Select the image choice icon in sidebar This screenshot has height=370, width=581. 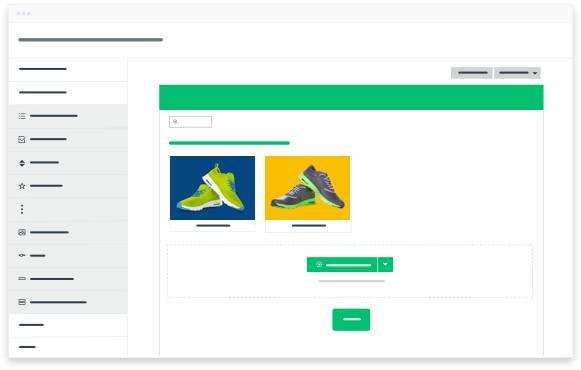coord(22,232)
